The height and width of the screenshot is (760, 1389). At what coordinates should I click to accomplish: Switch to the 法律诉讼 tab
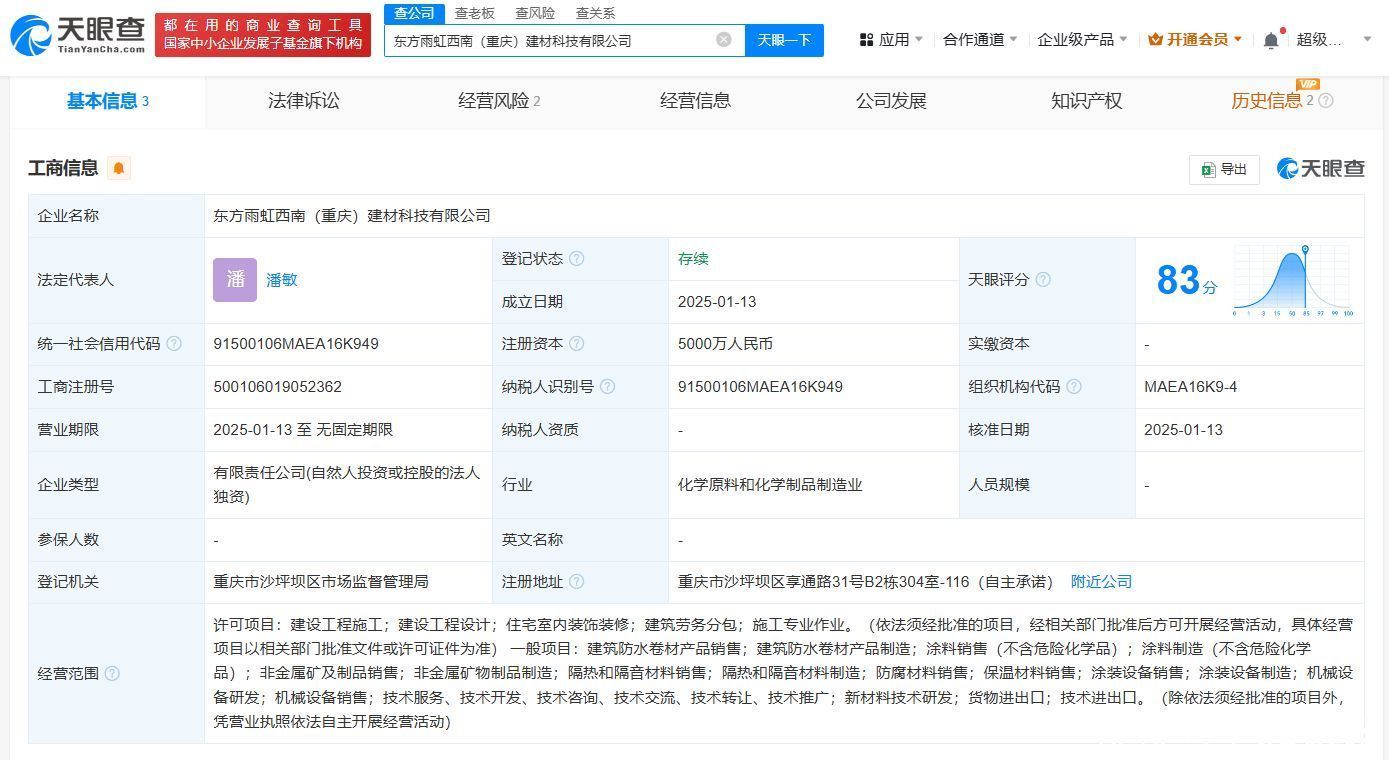(303, 101)
